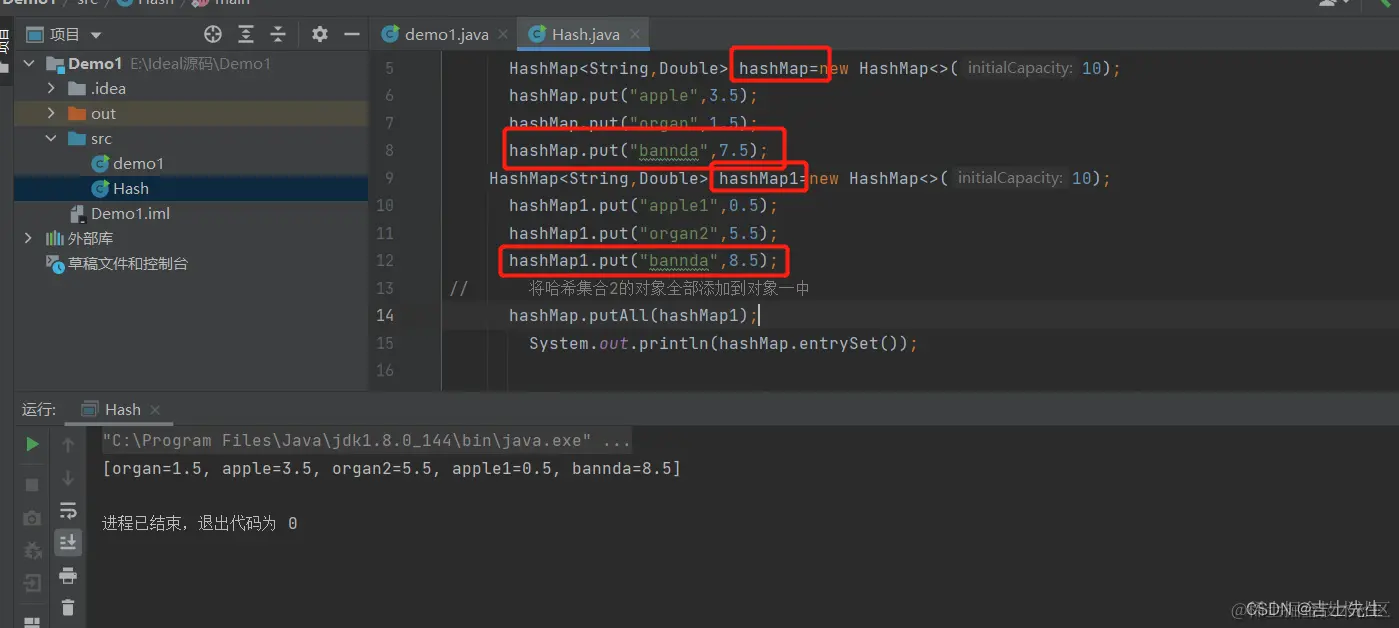Click 进程已结束 exit code message

click(199, 524)
